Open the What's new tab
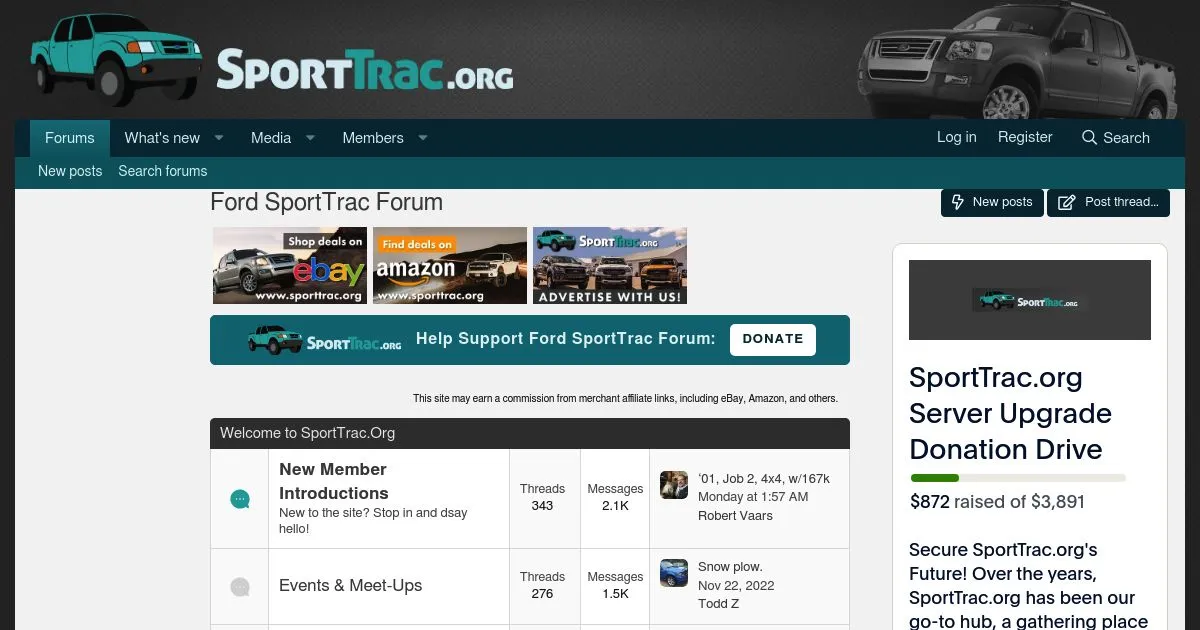The image size is (1200, 630). pos(162,138)
